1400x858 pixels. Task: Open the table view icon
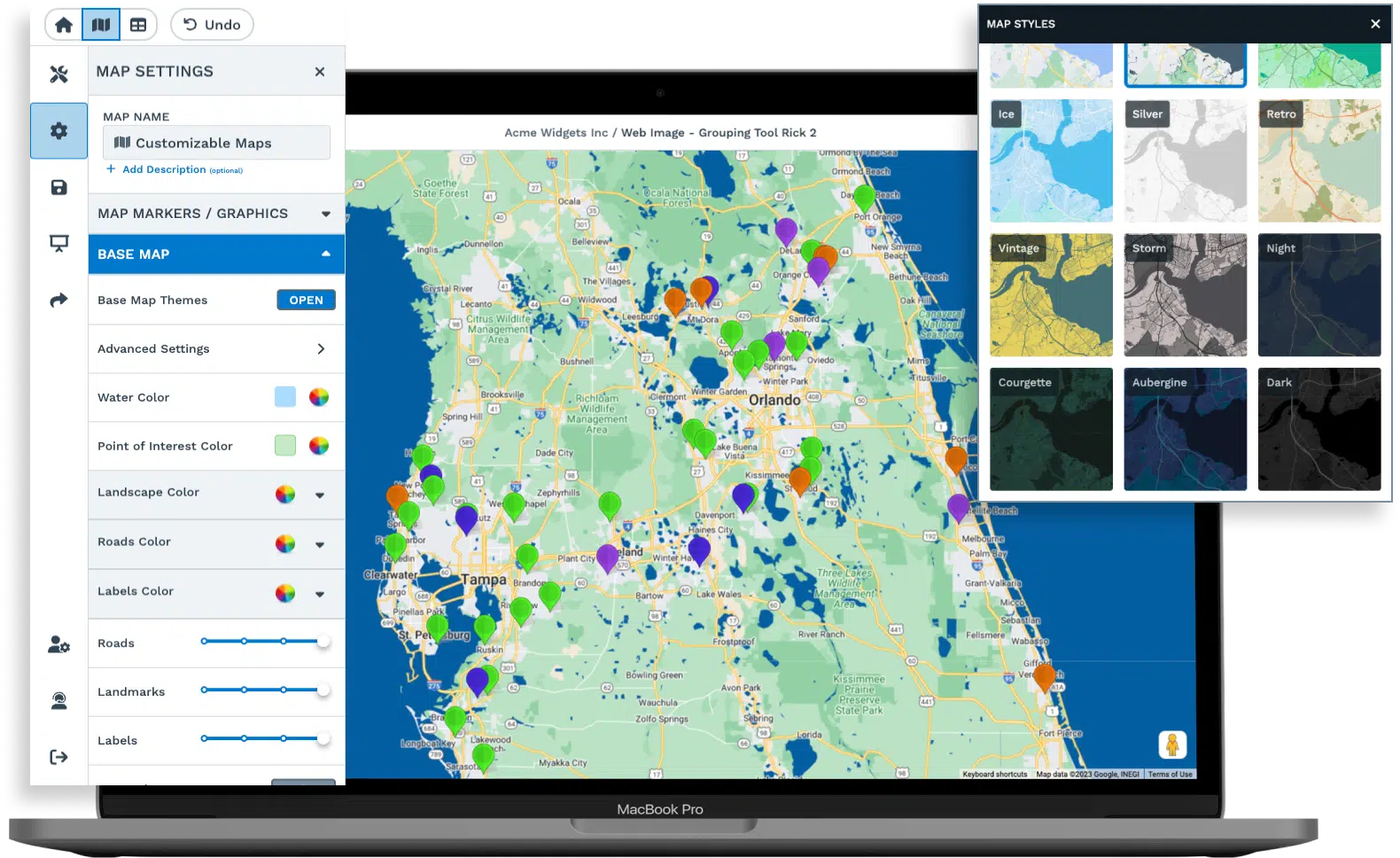[x=138, y=25]
